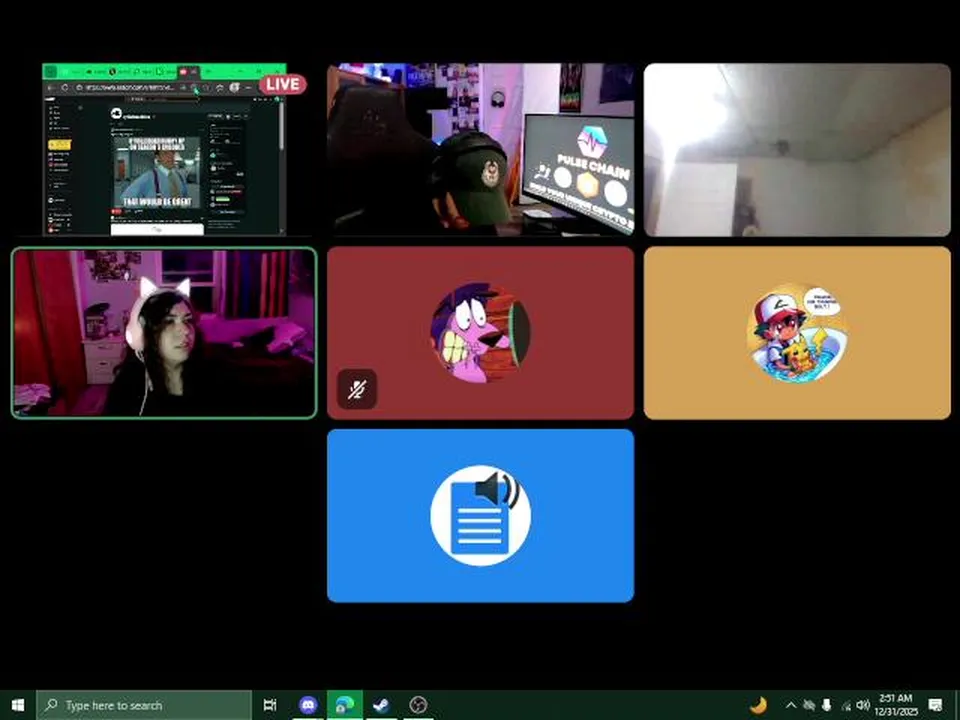This screenshot has width=960, height=720.
Task: Open the Pulse Chain monitor webcam tile
Action: (481, 149)
